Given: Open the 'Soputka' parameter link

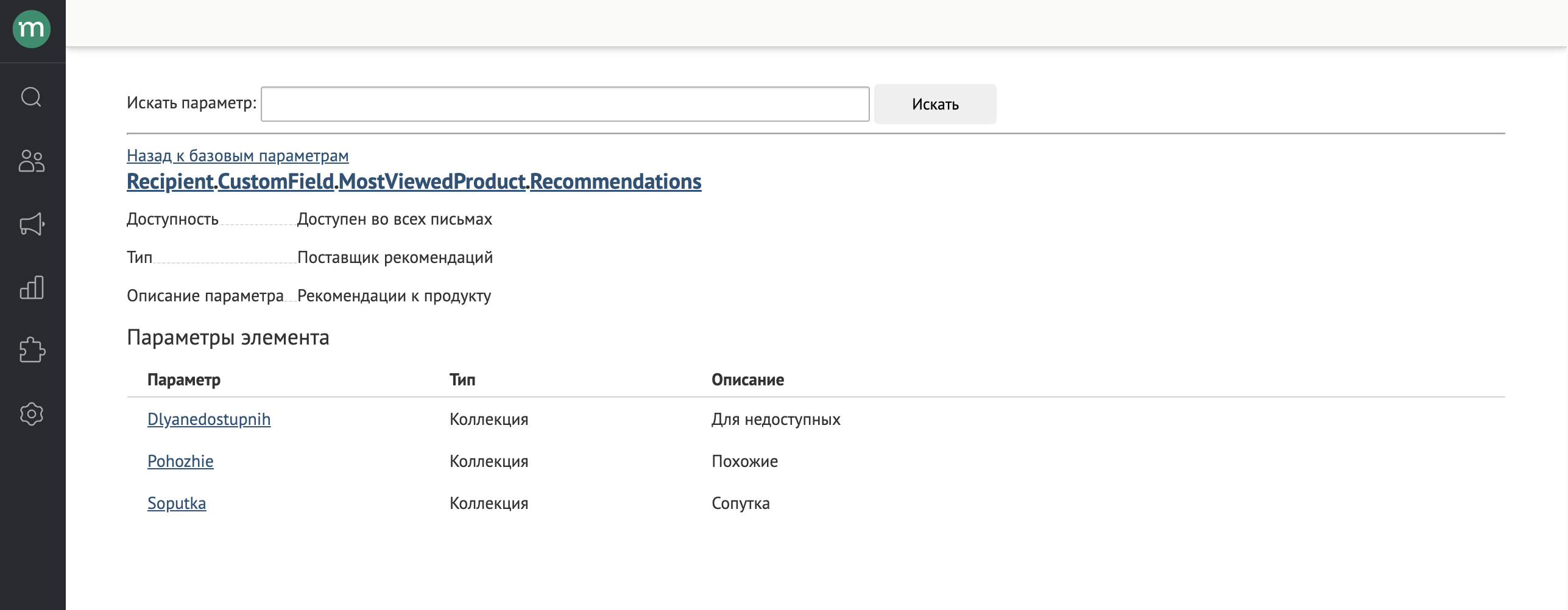Looking at the screenshot, I should [177, 503].
